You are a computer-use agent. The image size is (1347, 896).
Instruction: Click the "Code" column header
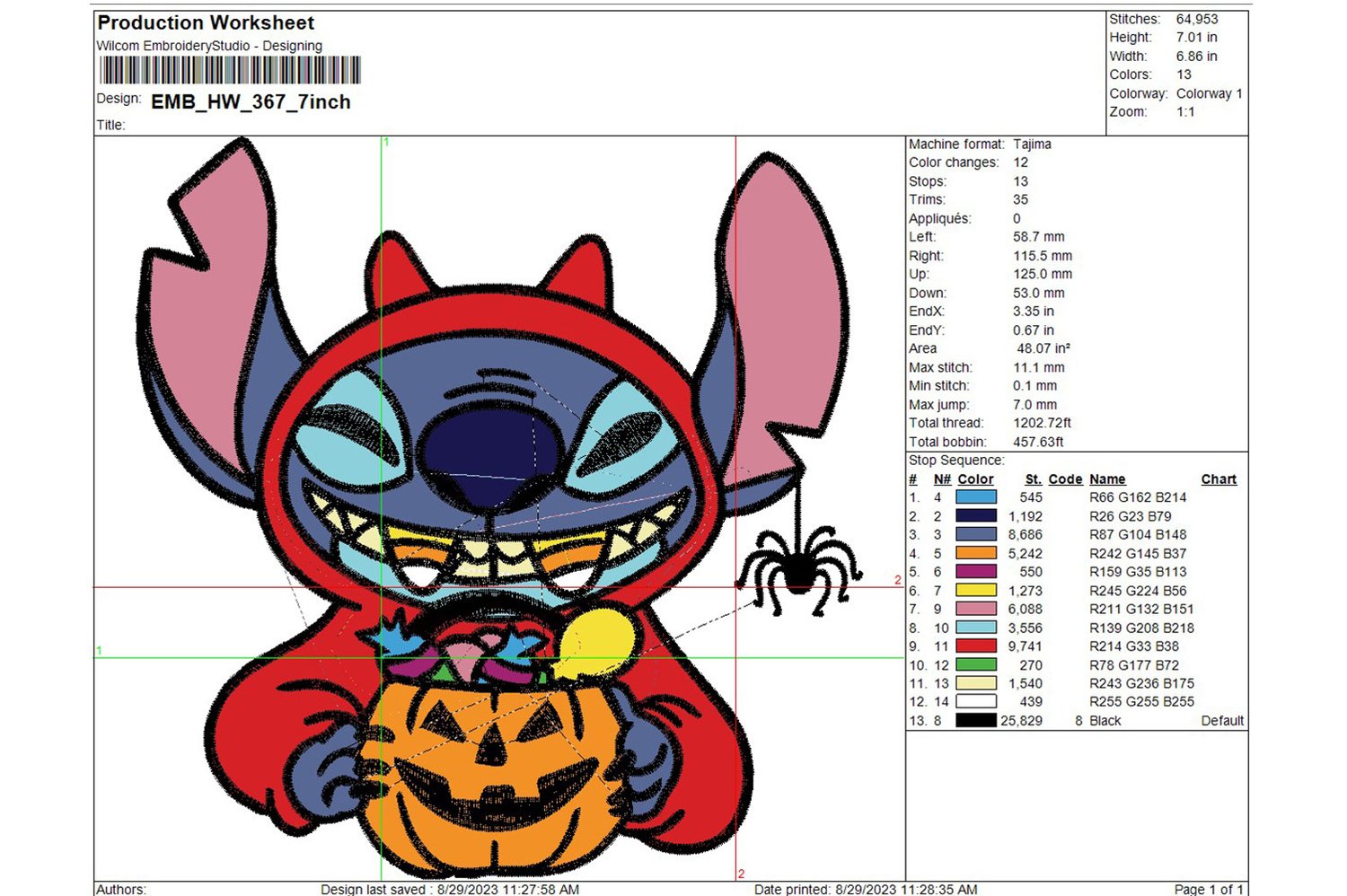pyautogui.click(x=1065, y=479)
